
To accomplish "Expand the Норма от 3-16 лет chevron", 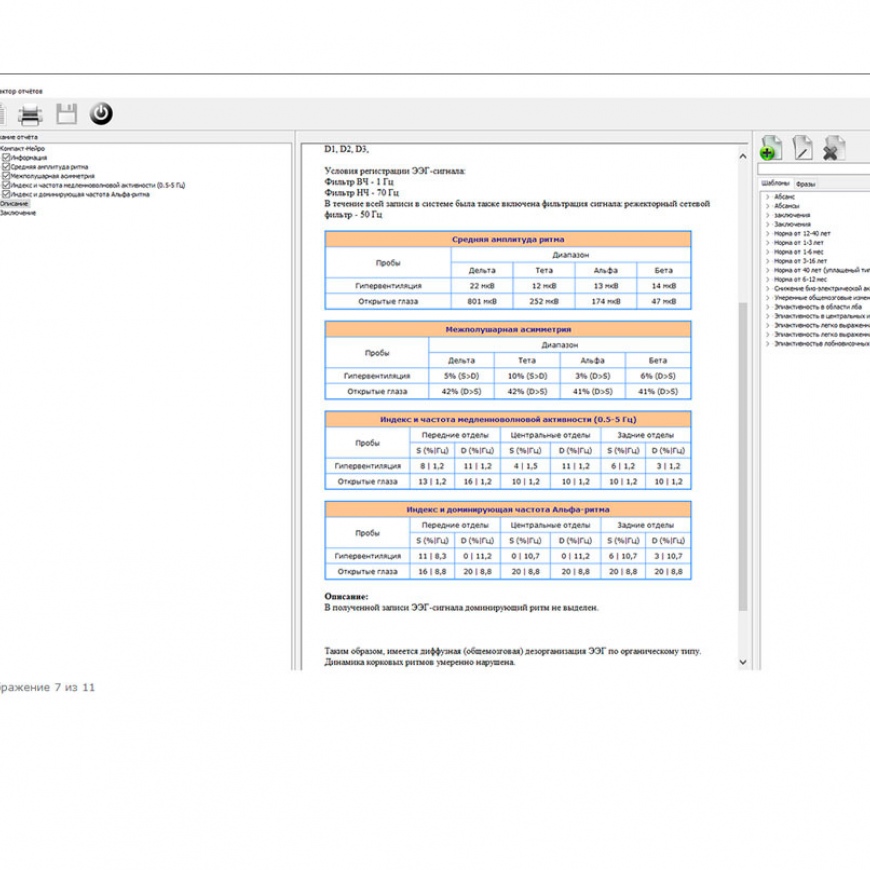I will [767, 261].
